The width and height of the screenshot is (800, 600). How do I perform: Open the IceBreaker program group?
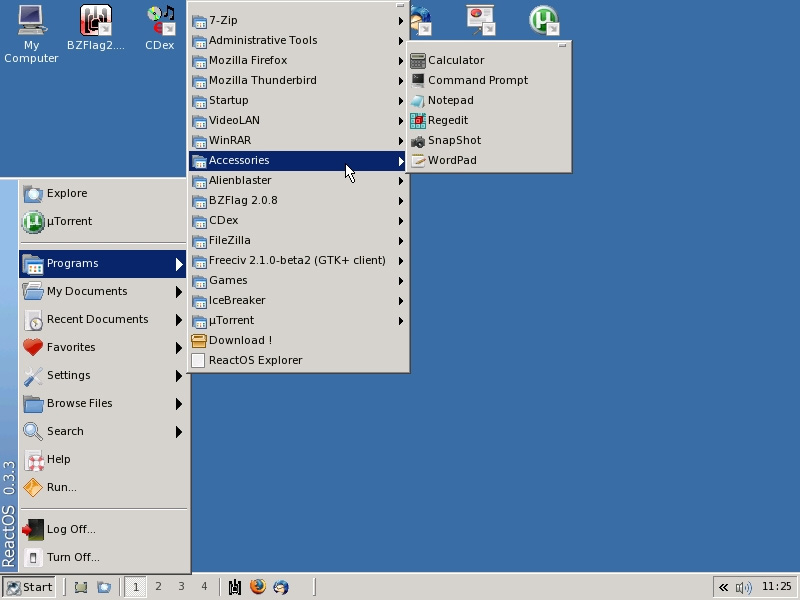[x=298, y=300]
